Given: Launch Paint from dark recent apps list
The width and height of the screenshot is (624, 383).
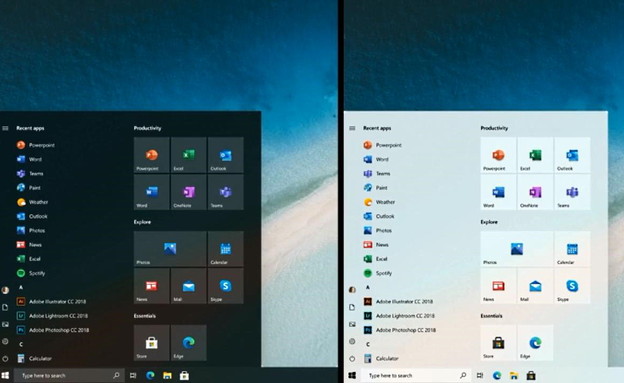Looking at the screenshot, I should [29, 188].
